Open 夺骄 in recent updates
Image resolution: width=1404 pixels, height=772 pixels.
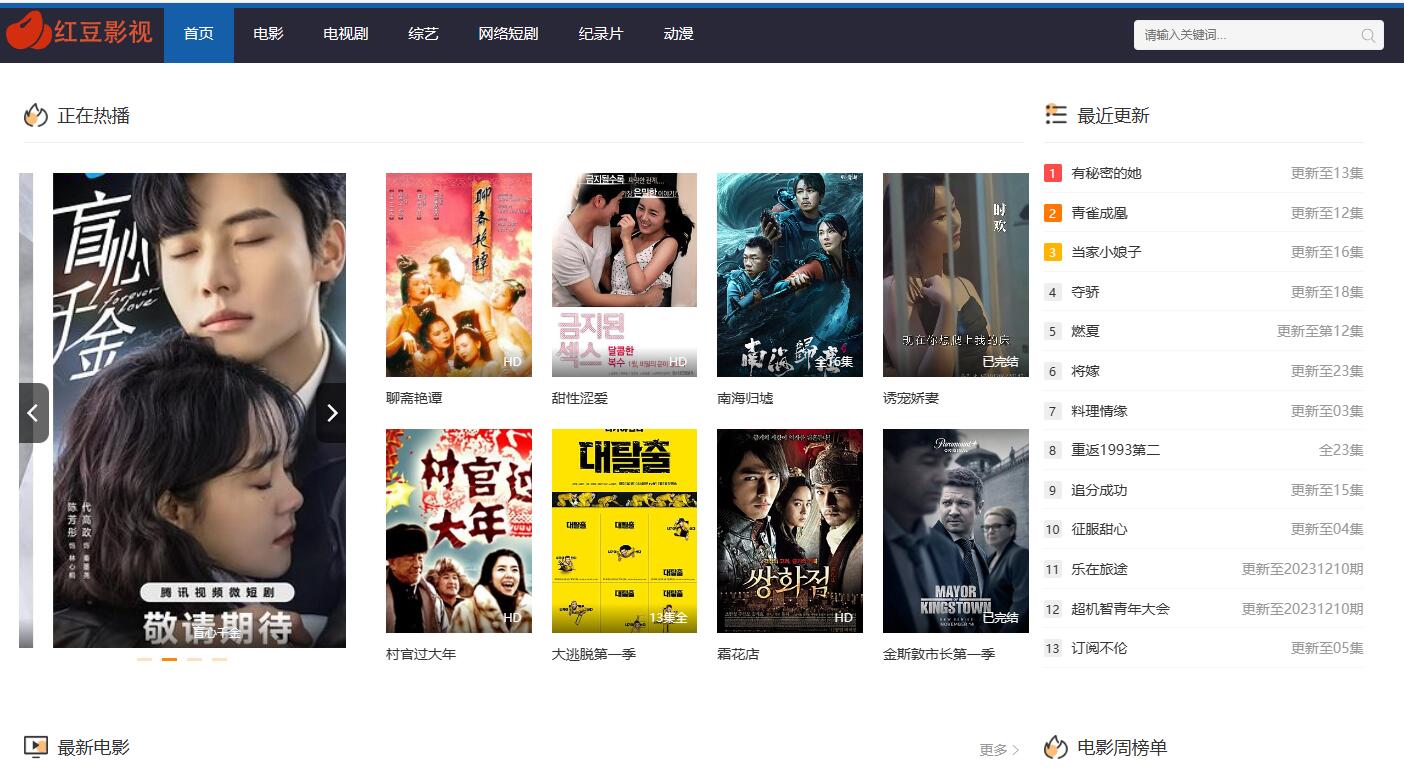pos(1085,292)
